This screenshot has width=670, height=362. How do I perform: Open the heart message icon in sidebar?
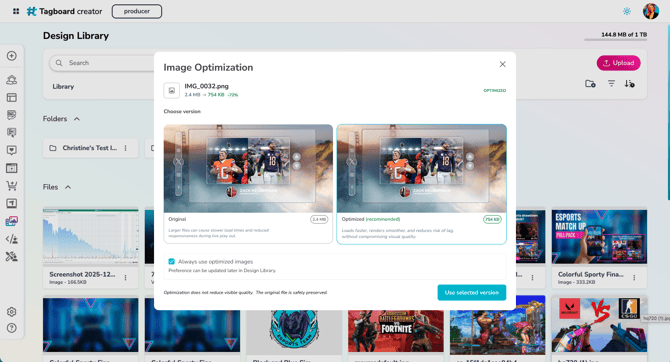pyautogui.click(x=12, y=150)
